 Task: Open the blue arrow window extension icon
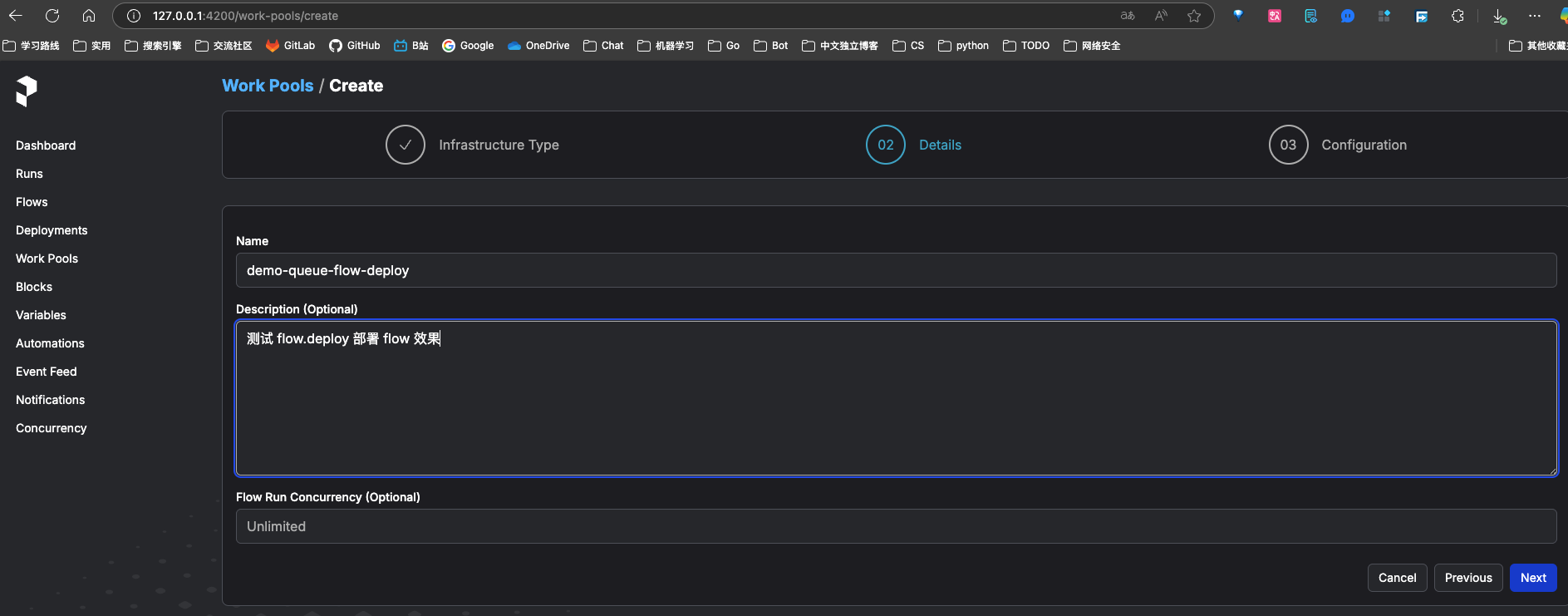pos(1421,16)
